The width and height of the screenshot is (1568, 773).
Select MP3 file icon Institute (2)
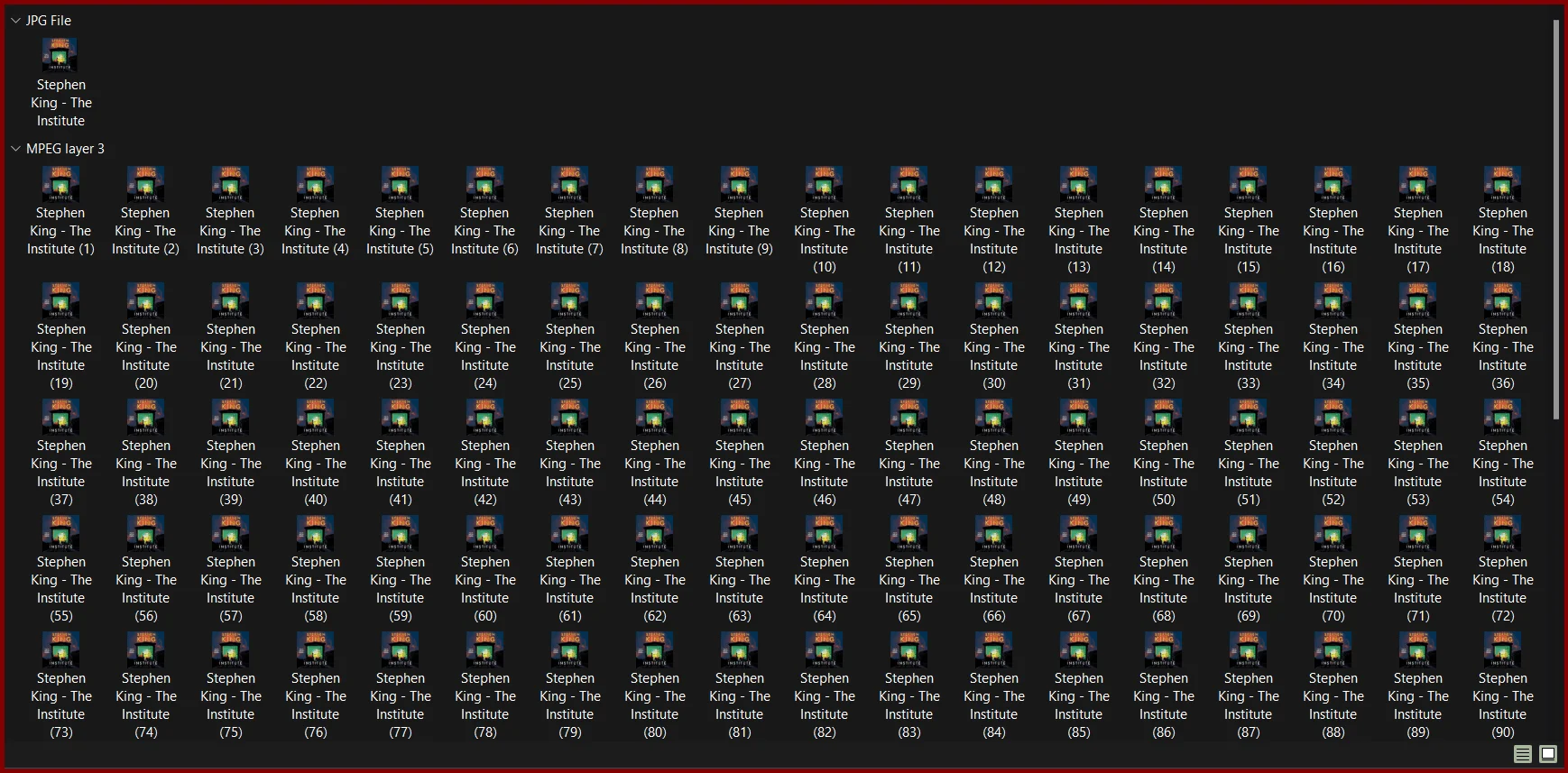click(145, 183)
